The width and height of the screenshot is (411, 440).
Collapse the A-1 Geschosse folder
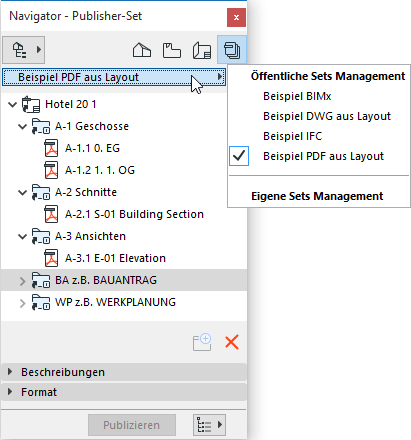point(22,127)
